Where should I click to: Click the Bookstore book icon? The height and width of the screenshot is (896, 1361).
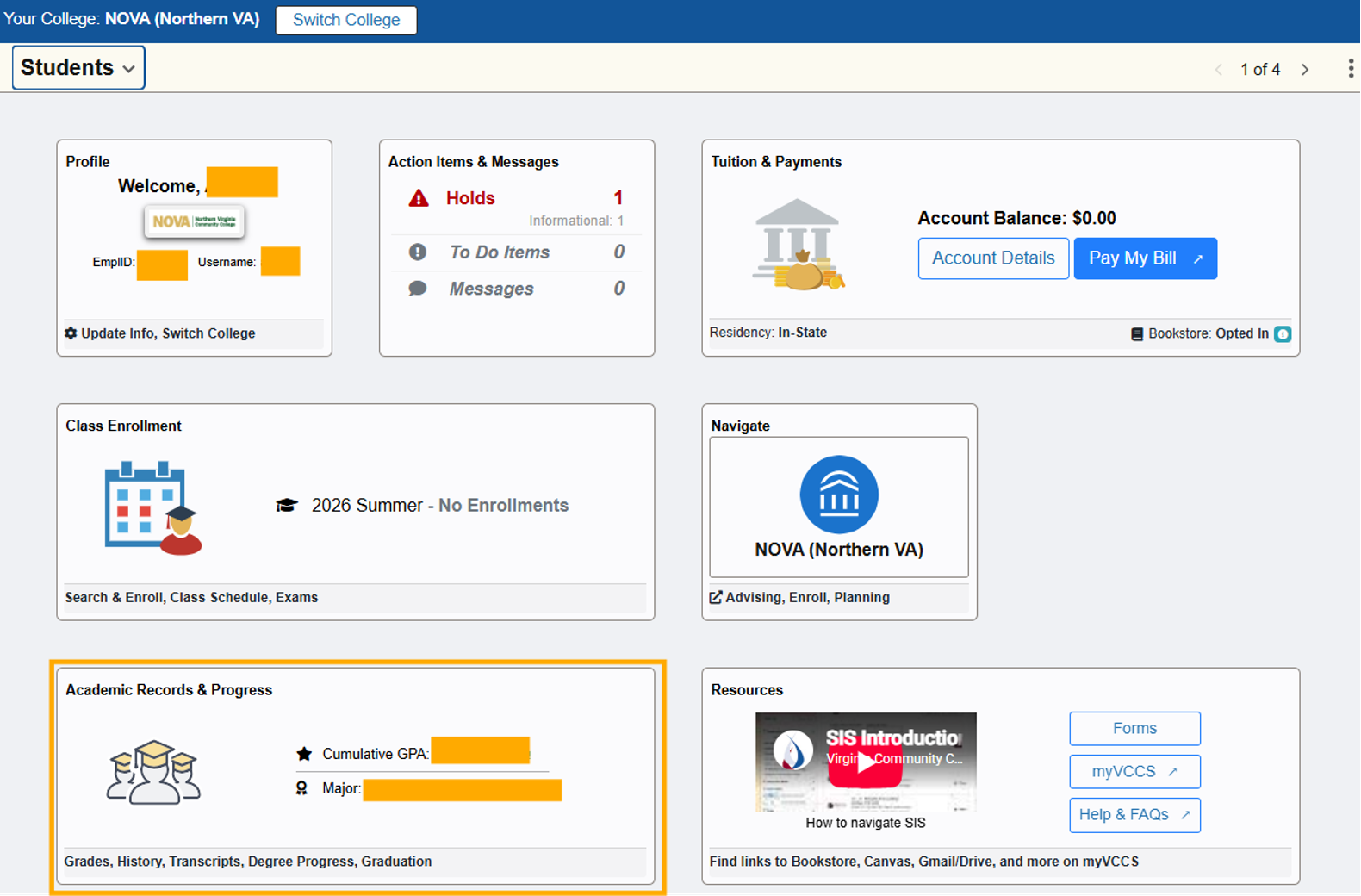(x=1137, y=334)
